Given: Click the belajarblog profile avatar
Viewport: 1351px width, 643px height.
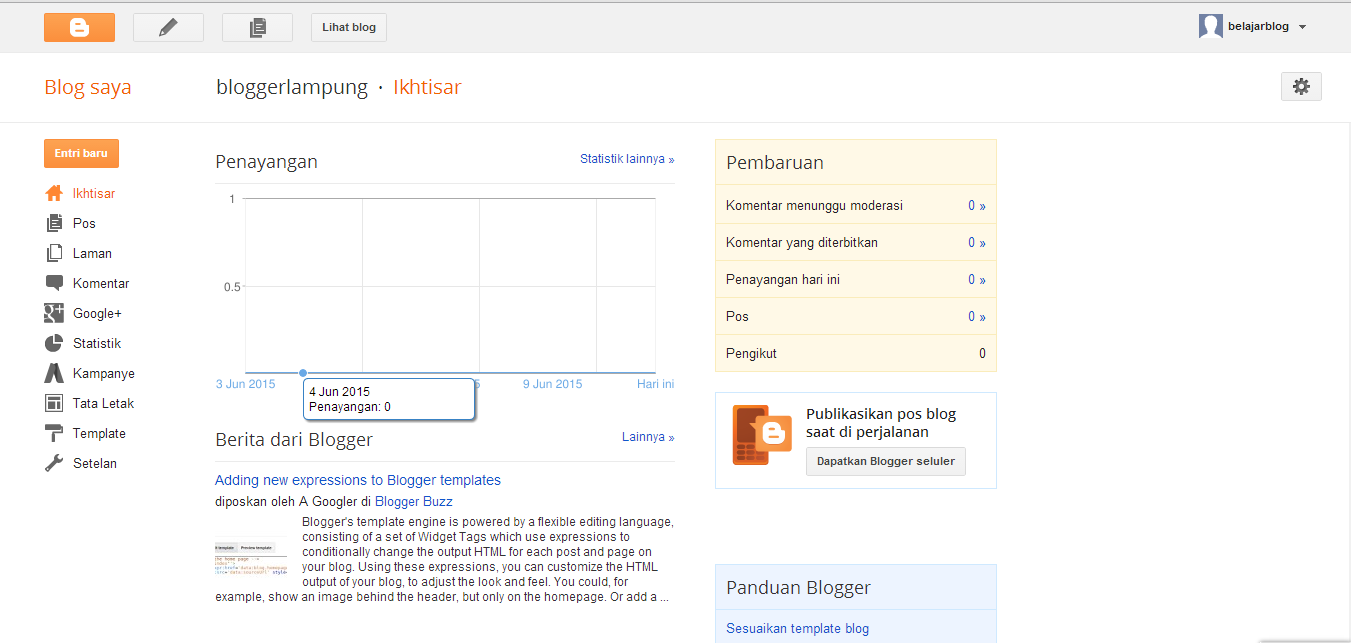Looking at the screenshot, I should point(1211,27).
